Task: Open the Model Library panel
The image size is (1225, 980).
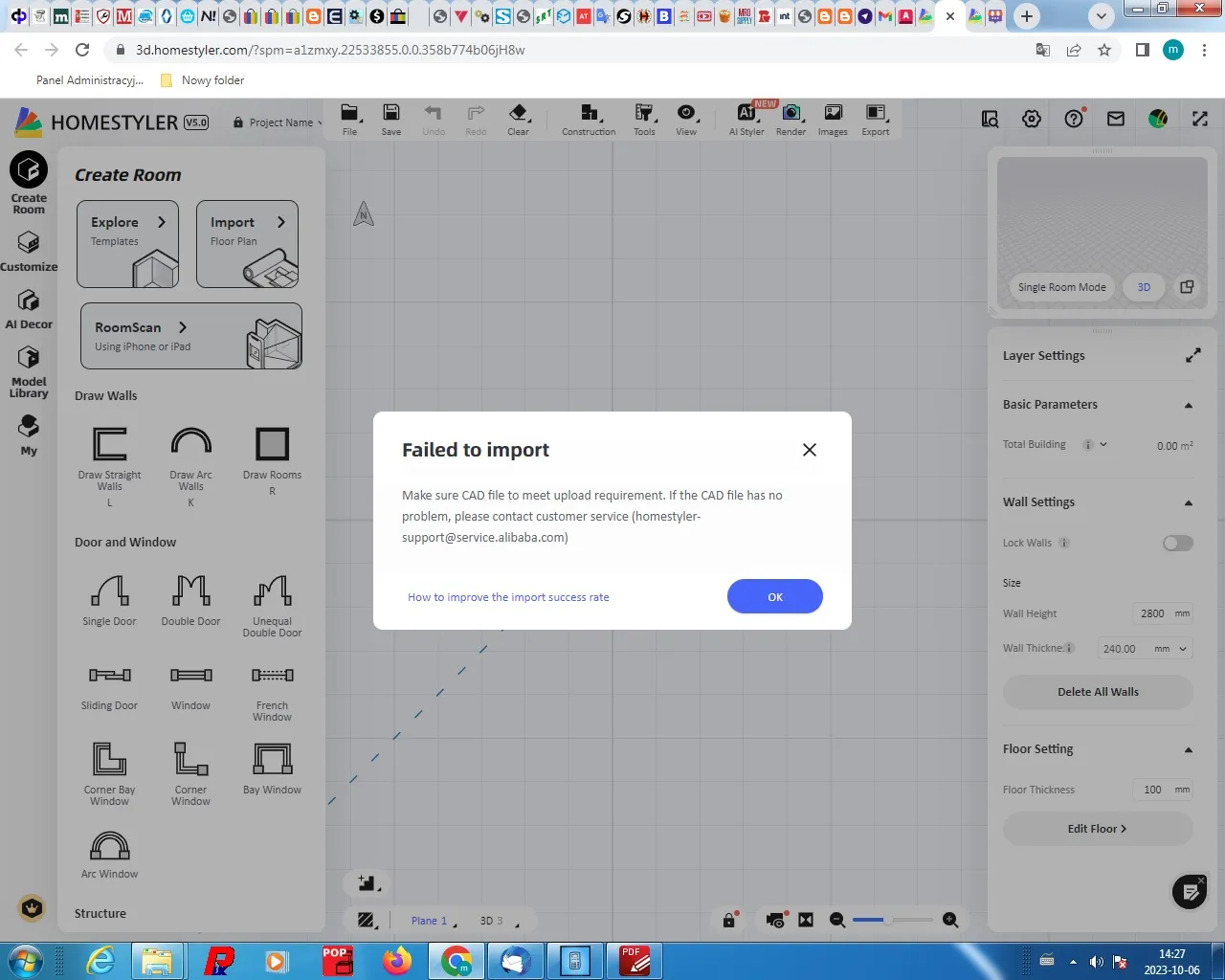Action: (x=29, y=372)
